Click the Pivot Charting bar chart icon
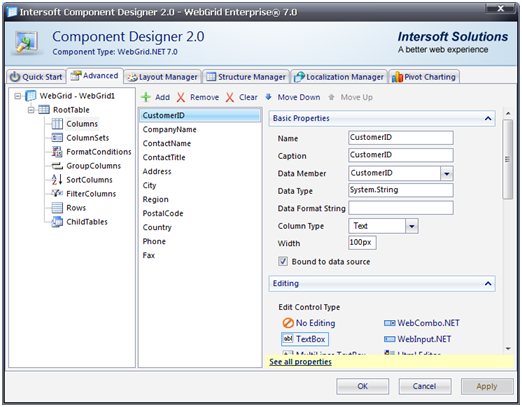 397,77
